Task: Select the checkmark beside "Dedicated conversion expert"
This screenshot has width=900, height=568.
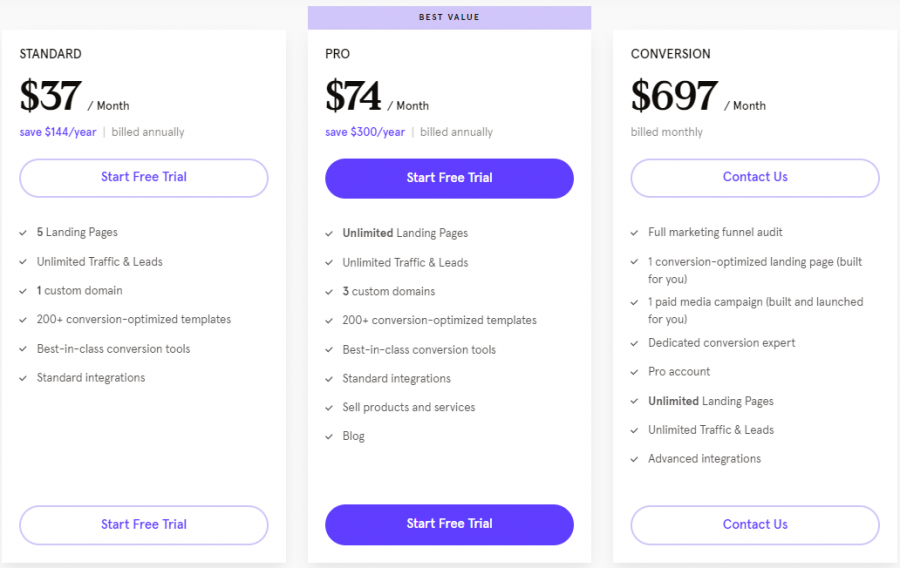Action: 635,344
